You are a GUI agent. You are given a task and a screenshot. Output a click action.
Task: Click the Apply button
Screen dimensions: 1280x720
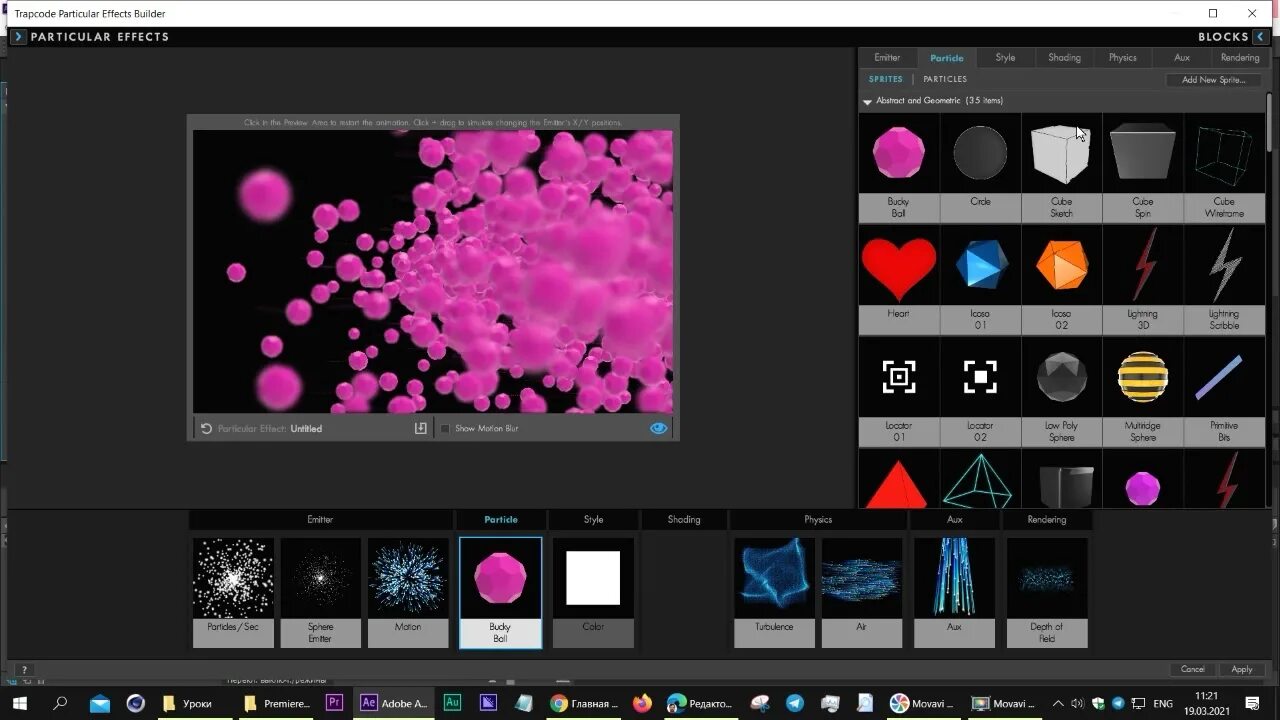[x=1242, y=669]
